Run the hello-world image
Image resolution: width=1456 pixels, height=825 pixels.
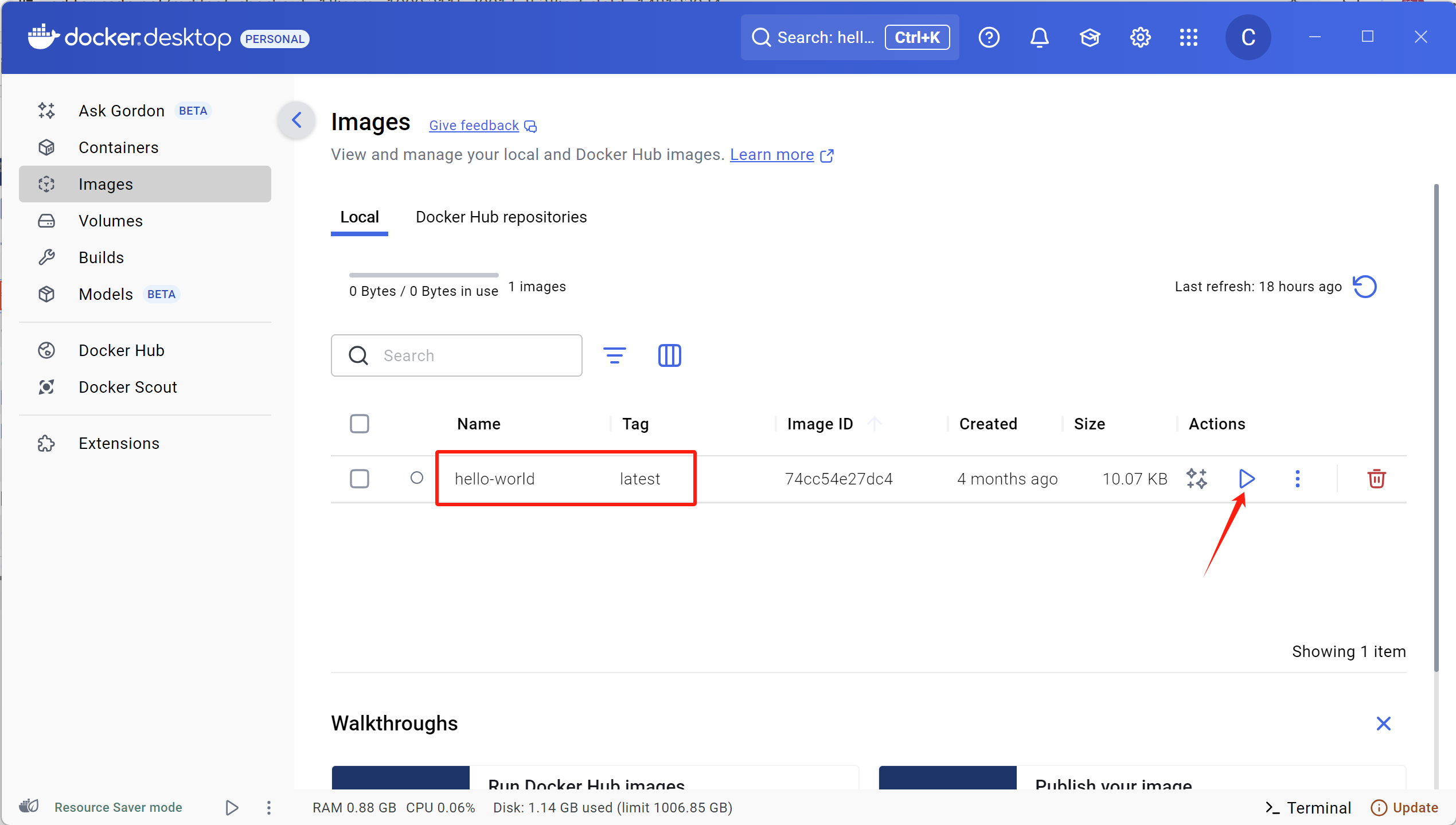point(1246,479)
